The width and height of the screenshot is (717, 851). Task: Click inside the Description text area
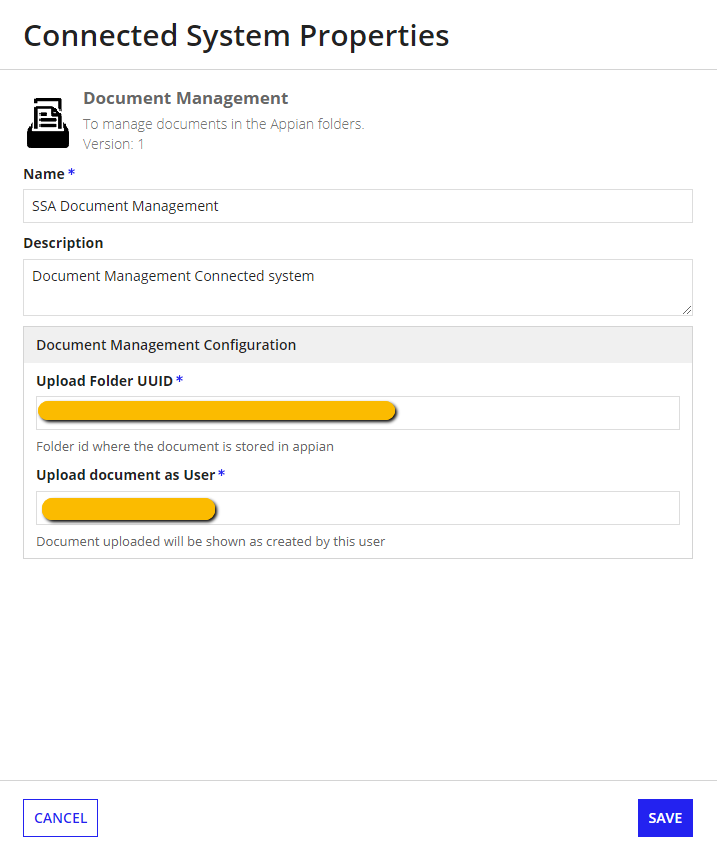click(x=357, y=287)
